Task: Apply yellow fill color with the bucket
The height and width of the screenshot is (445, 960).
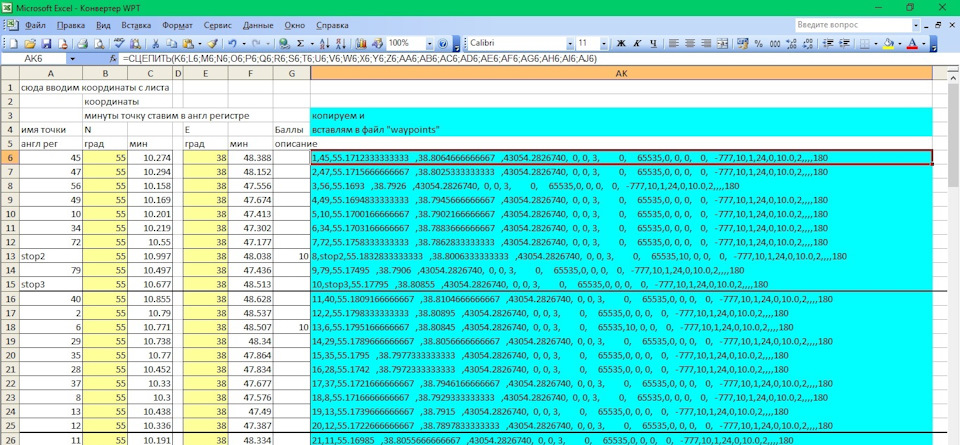Action: point(888,44)
